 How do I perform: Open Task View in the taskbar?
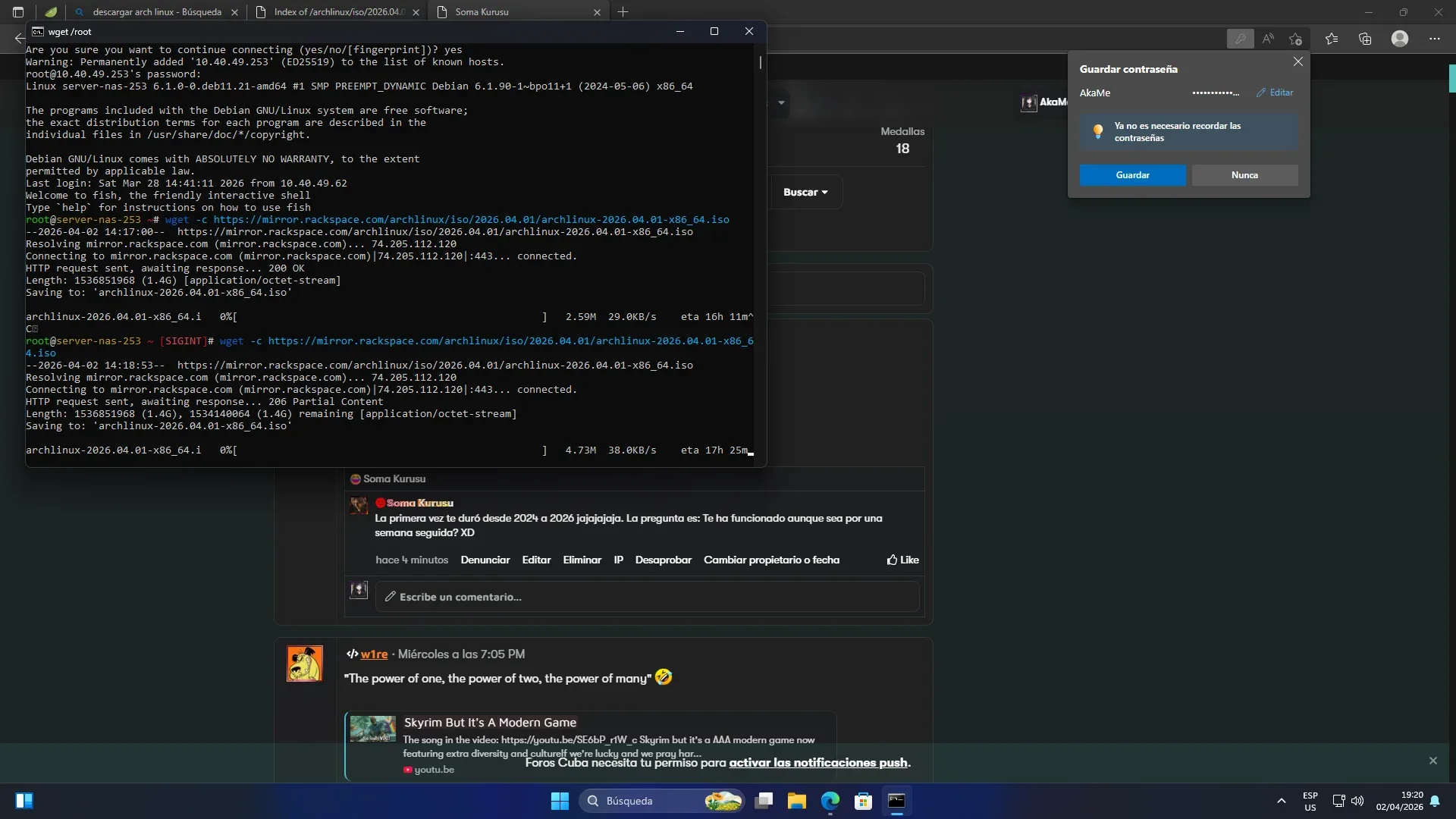click(x=764, y=801)
